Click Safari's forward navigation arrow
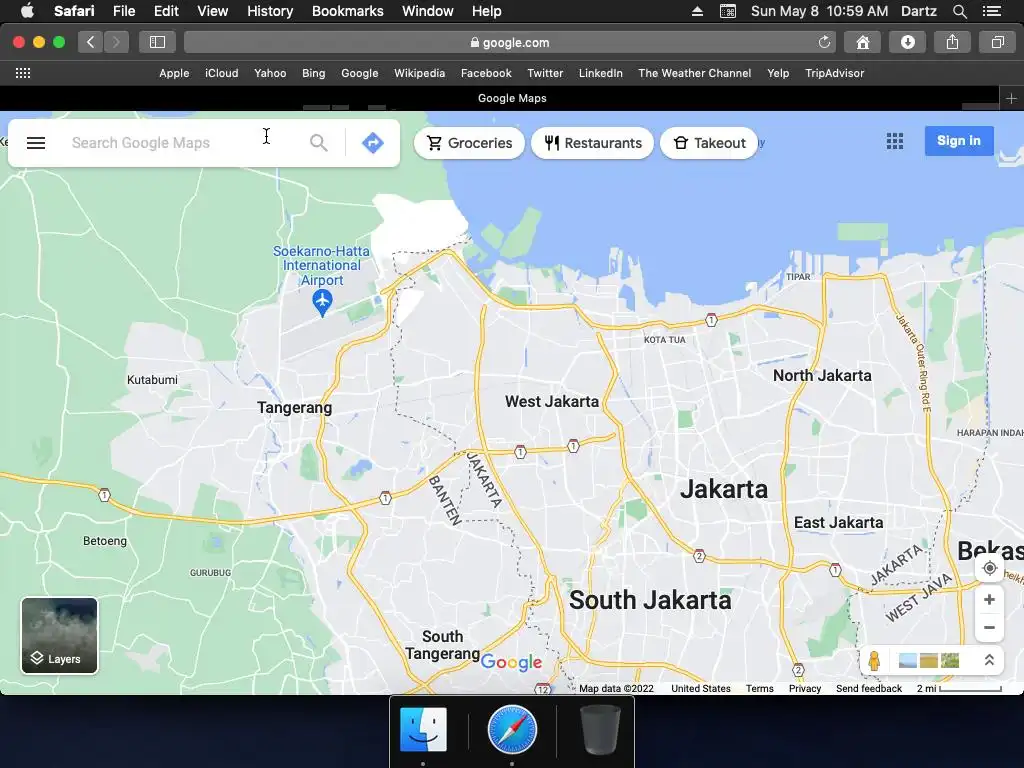 click(x=116, y=42)
